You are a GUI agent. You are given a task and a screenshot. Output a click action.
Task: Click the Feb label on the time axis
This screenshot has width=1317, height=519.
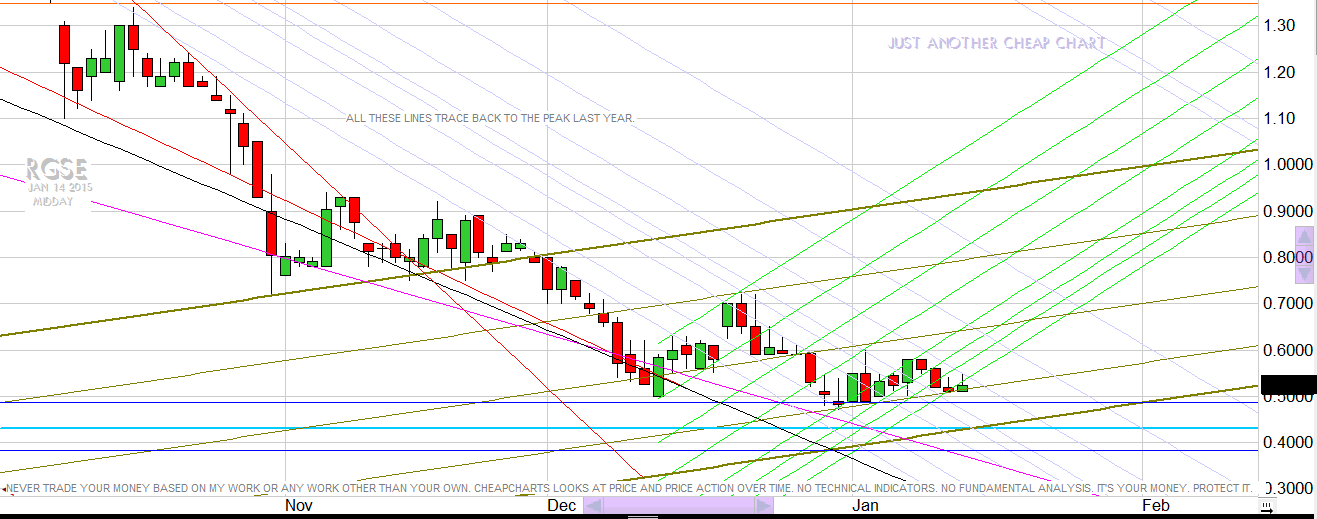(1155, 506)
